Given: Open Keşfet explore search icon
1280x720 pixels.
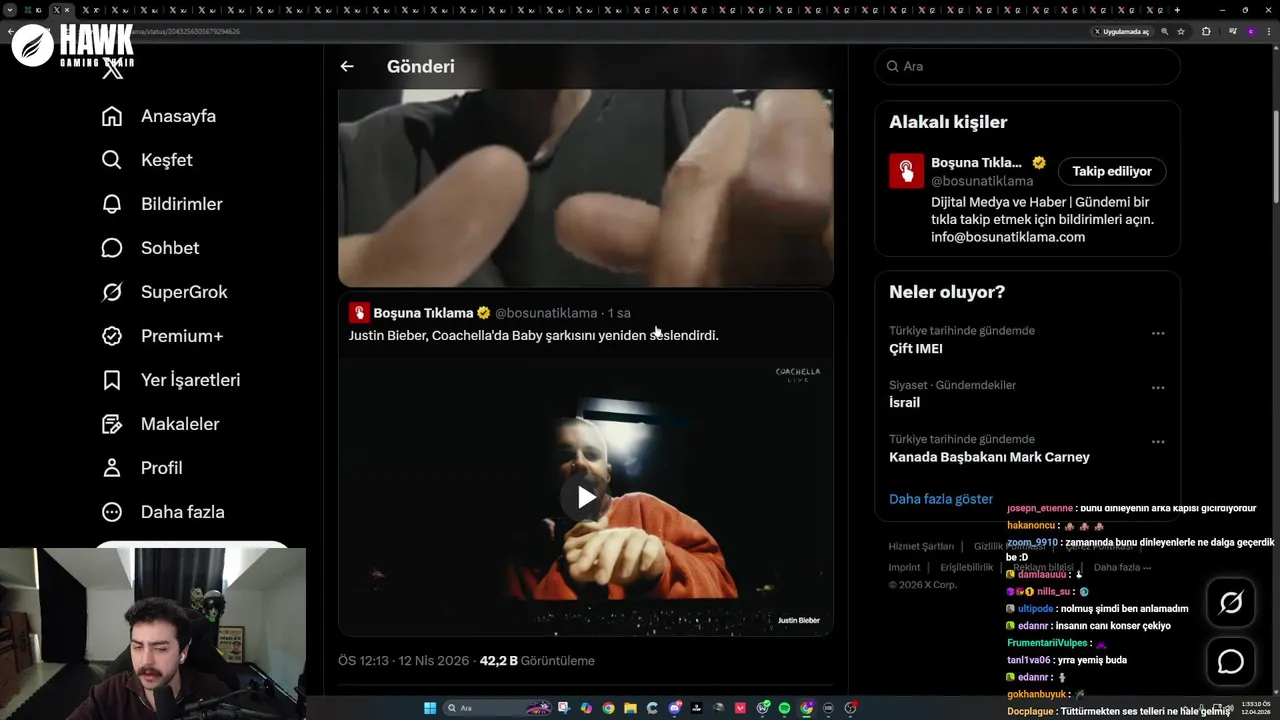Looking at the screenshot, I should [x=112, y=160].
